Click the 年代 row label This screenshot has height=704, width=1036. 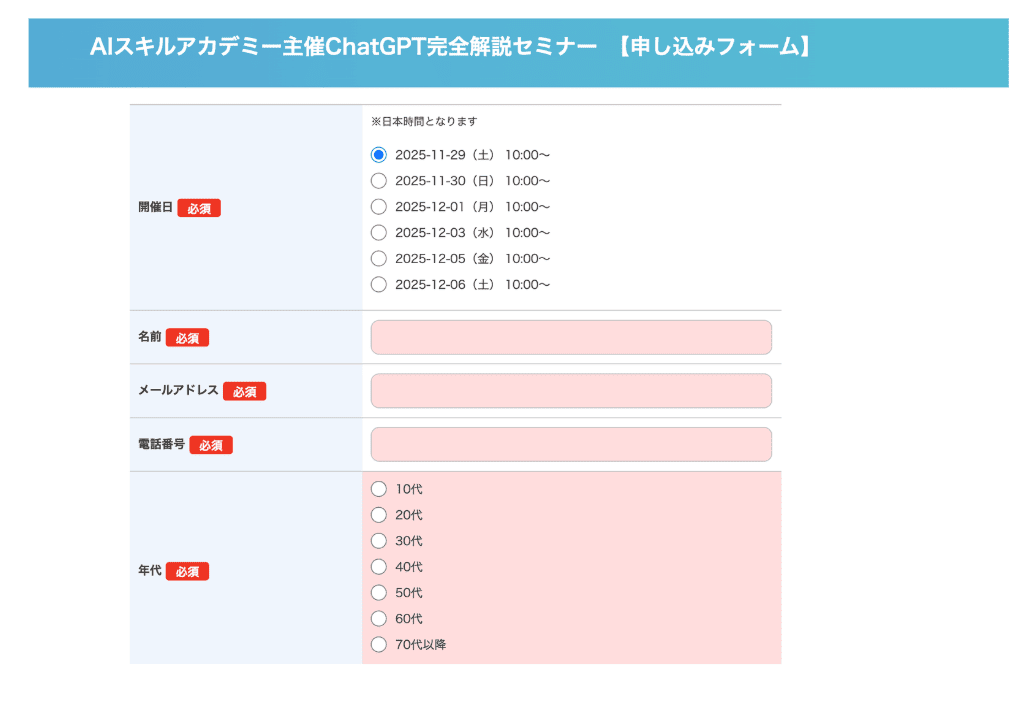click(149, 571)
